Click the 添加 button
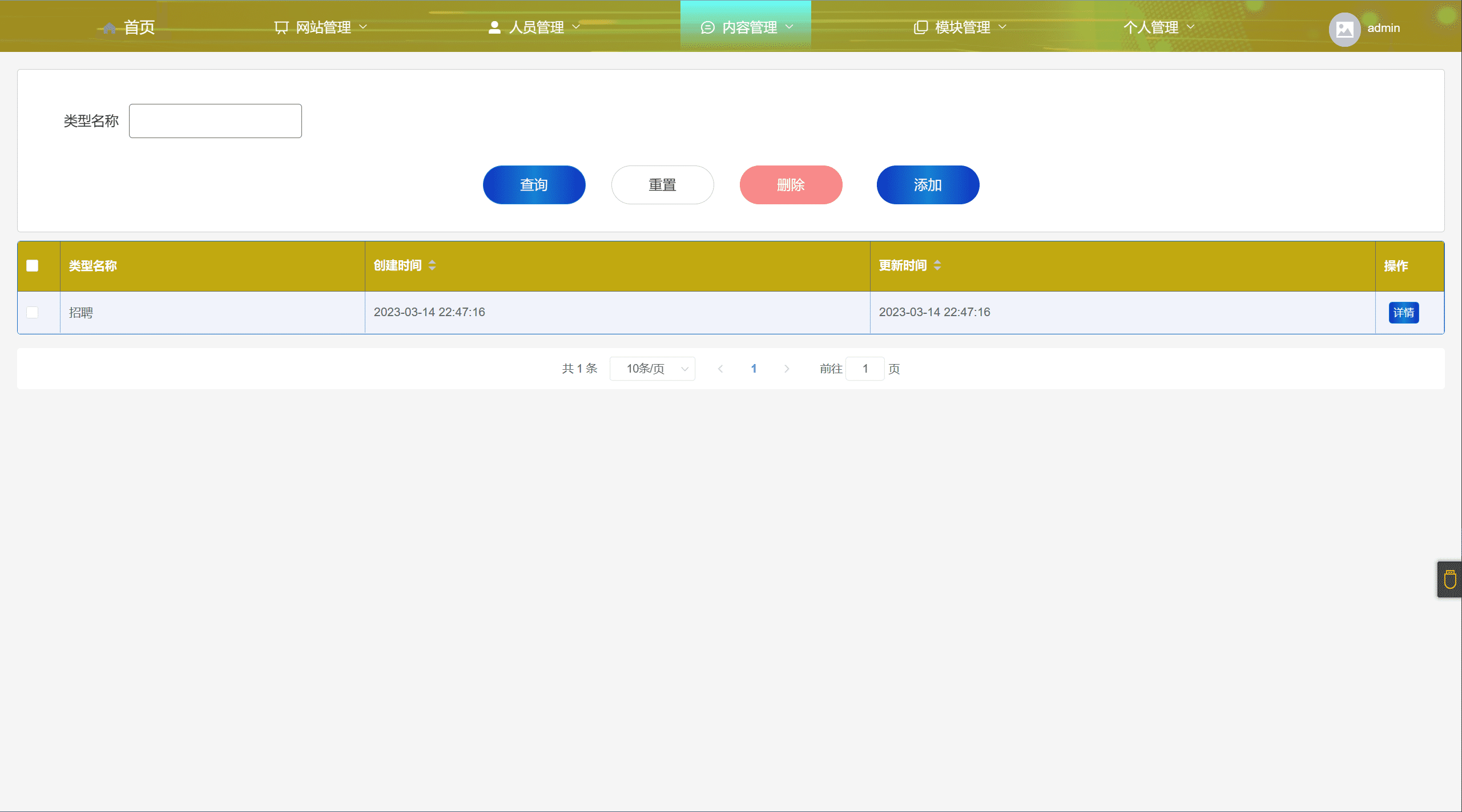The height and width of the screenshot is (812, 1462). click(x=928, y=185)
